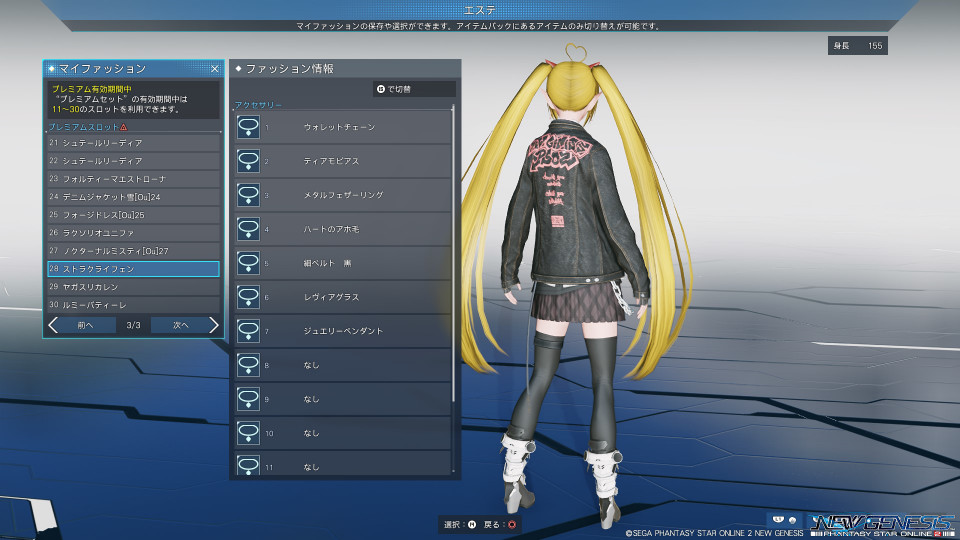The width and height of the screenshot is (960, 540).
Task: Select slot 28 ストラクライフェン
Action: point(133,269)
